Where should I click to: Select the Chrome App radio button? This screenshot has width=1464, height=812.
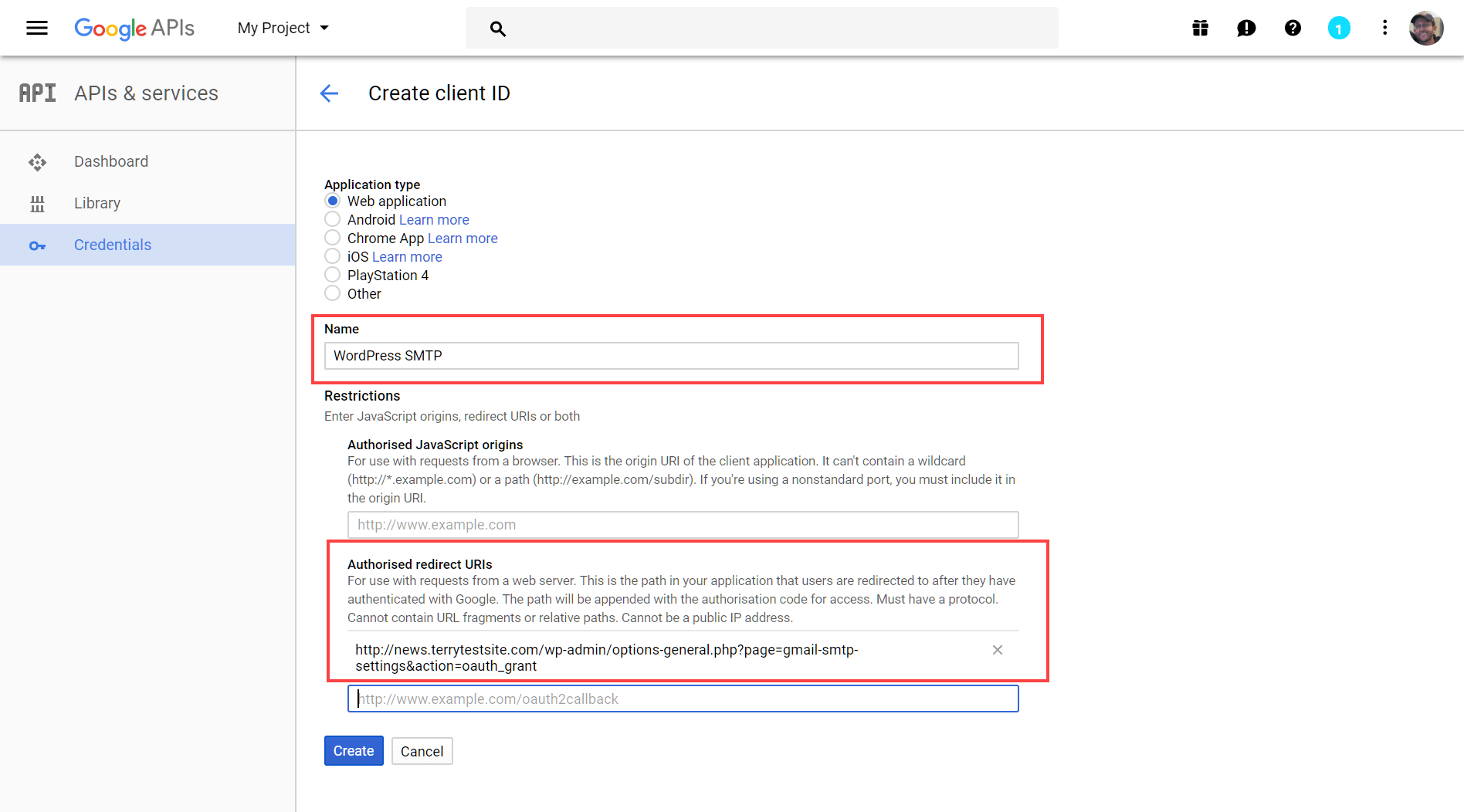[332, 238]
